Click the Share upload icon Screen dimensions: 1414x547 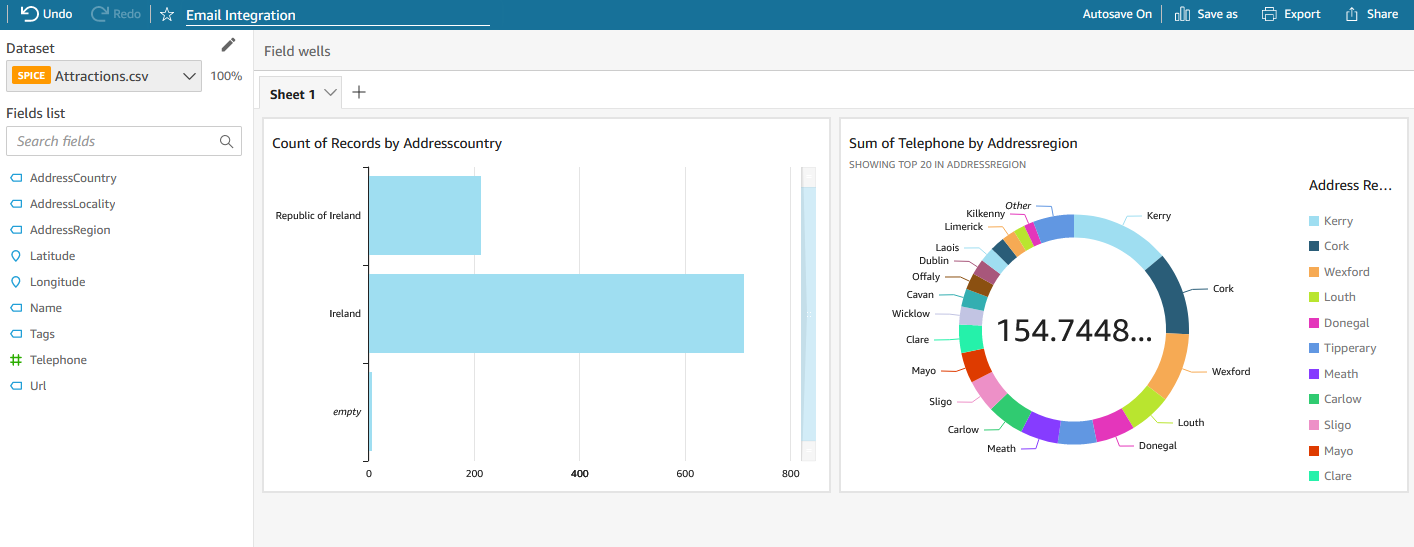(1352, 14)
